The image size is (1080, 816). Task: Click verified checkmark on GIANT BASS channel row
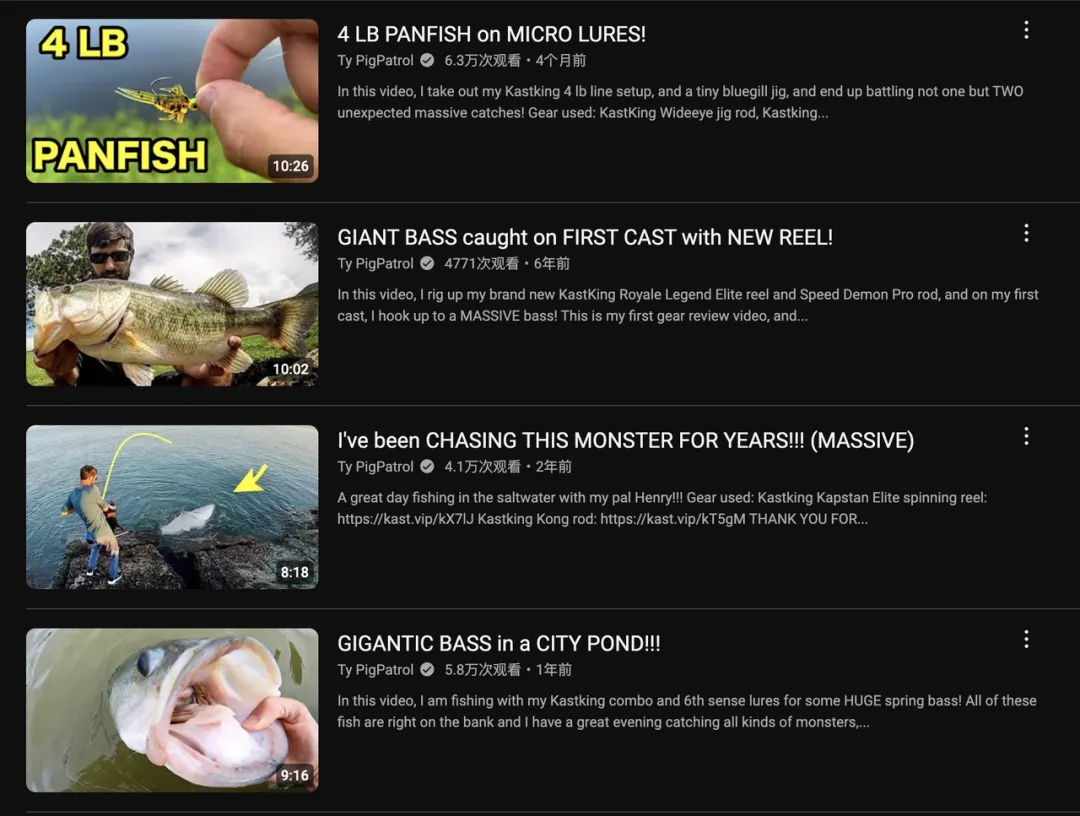point(427,264)
